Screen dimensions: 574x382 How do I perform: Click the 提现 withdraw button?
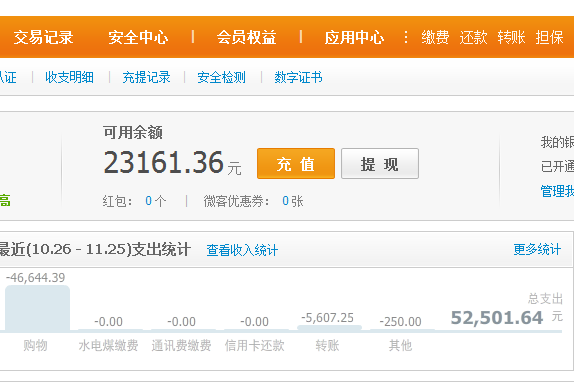coord(380,164)
